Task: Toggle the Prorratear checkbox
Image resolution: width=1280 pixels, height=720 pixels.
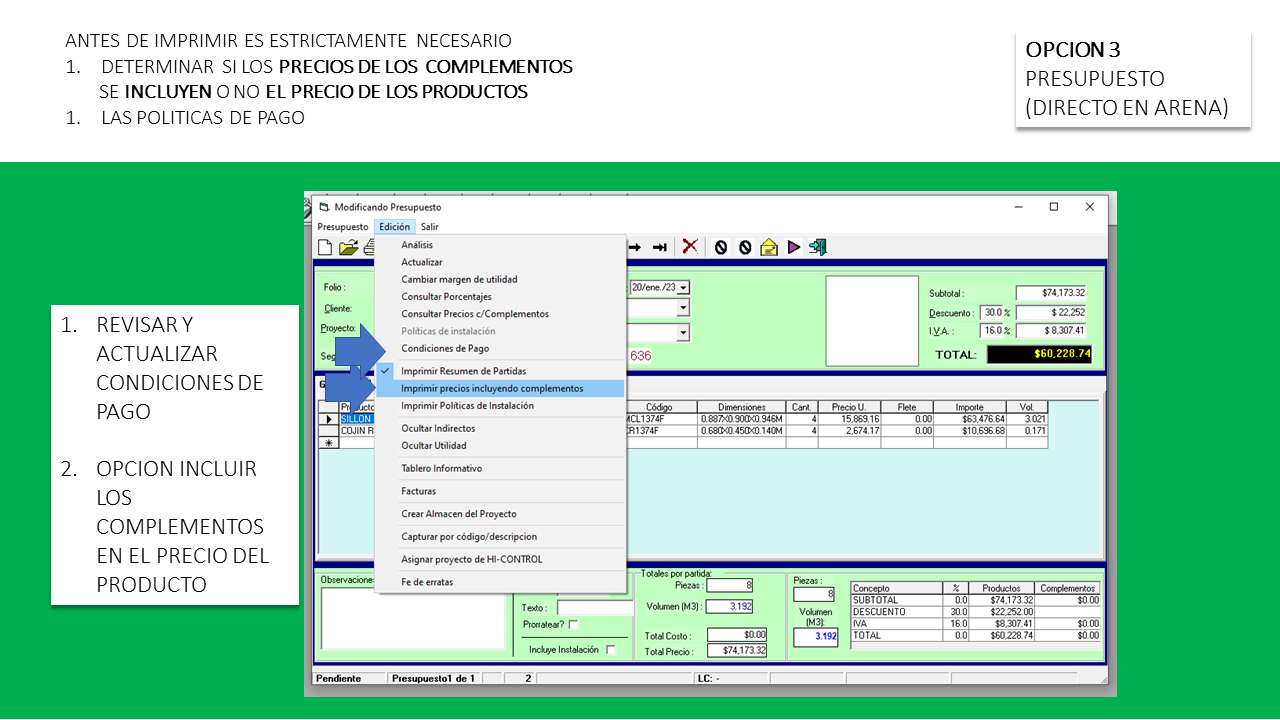Action: coord(574,625)
